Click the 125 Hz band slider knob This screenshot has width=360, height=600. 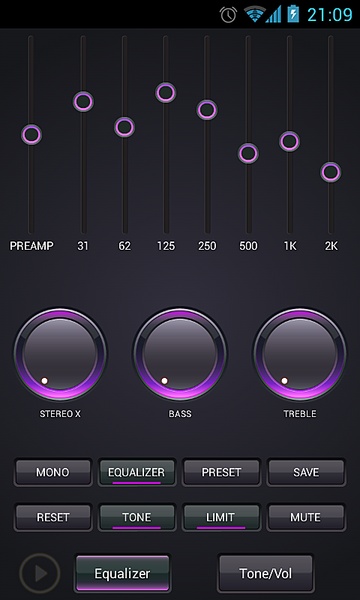166,93
